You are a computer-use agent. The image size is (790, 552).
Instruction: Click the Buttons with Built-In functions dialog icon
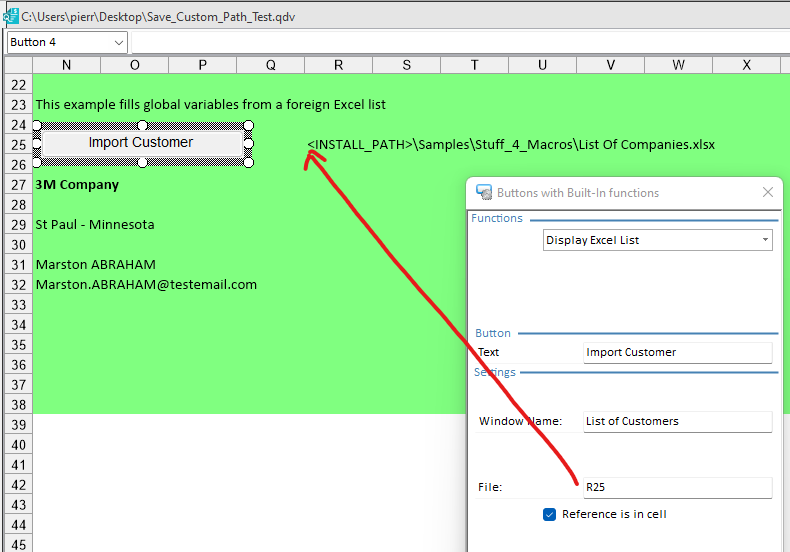click(x=484, y=193)
